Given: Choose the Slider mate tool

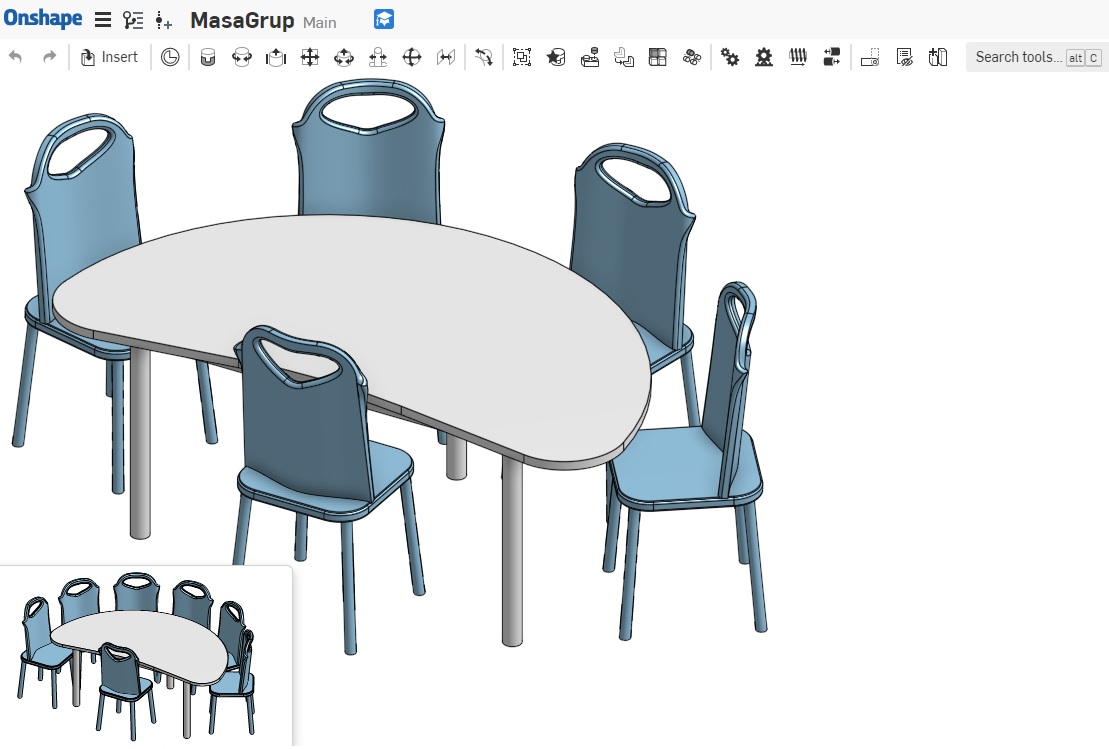Looking at the screenshot, I should click(275, 58).
